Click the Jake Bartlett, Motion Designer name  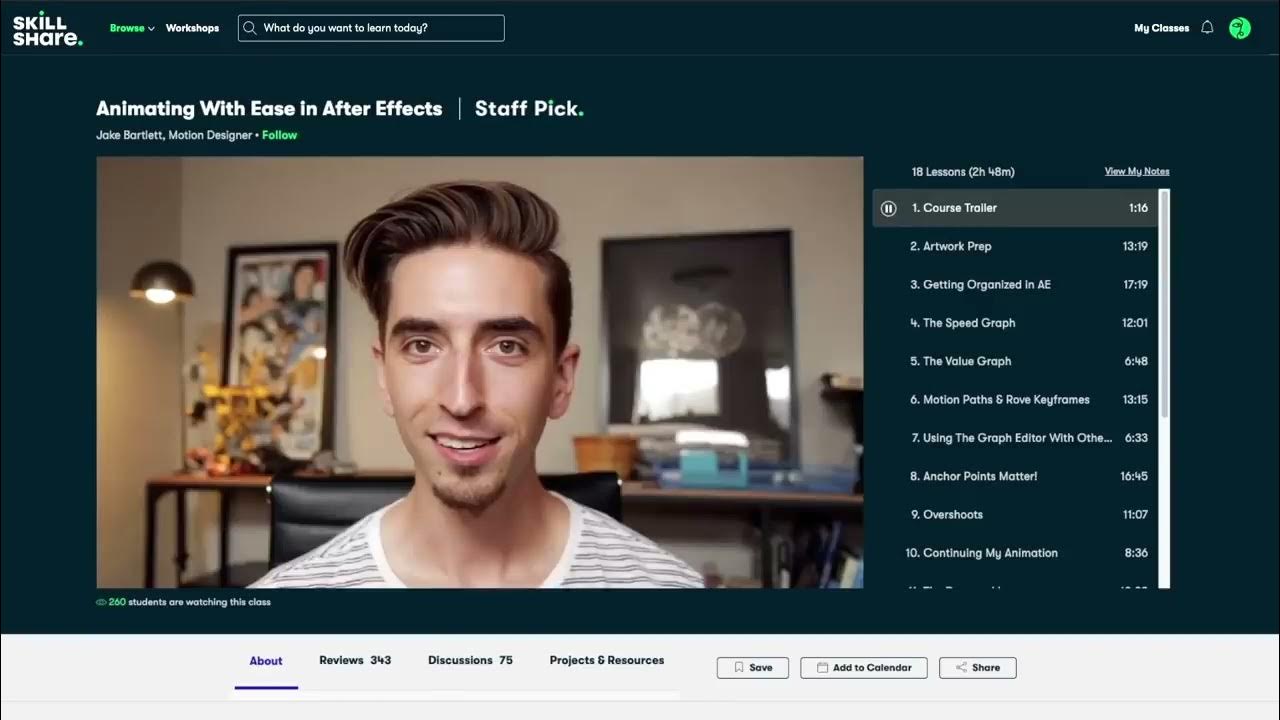[x=174, y=135]
